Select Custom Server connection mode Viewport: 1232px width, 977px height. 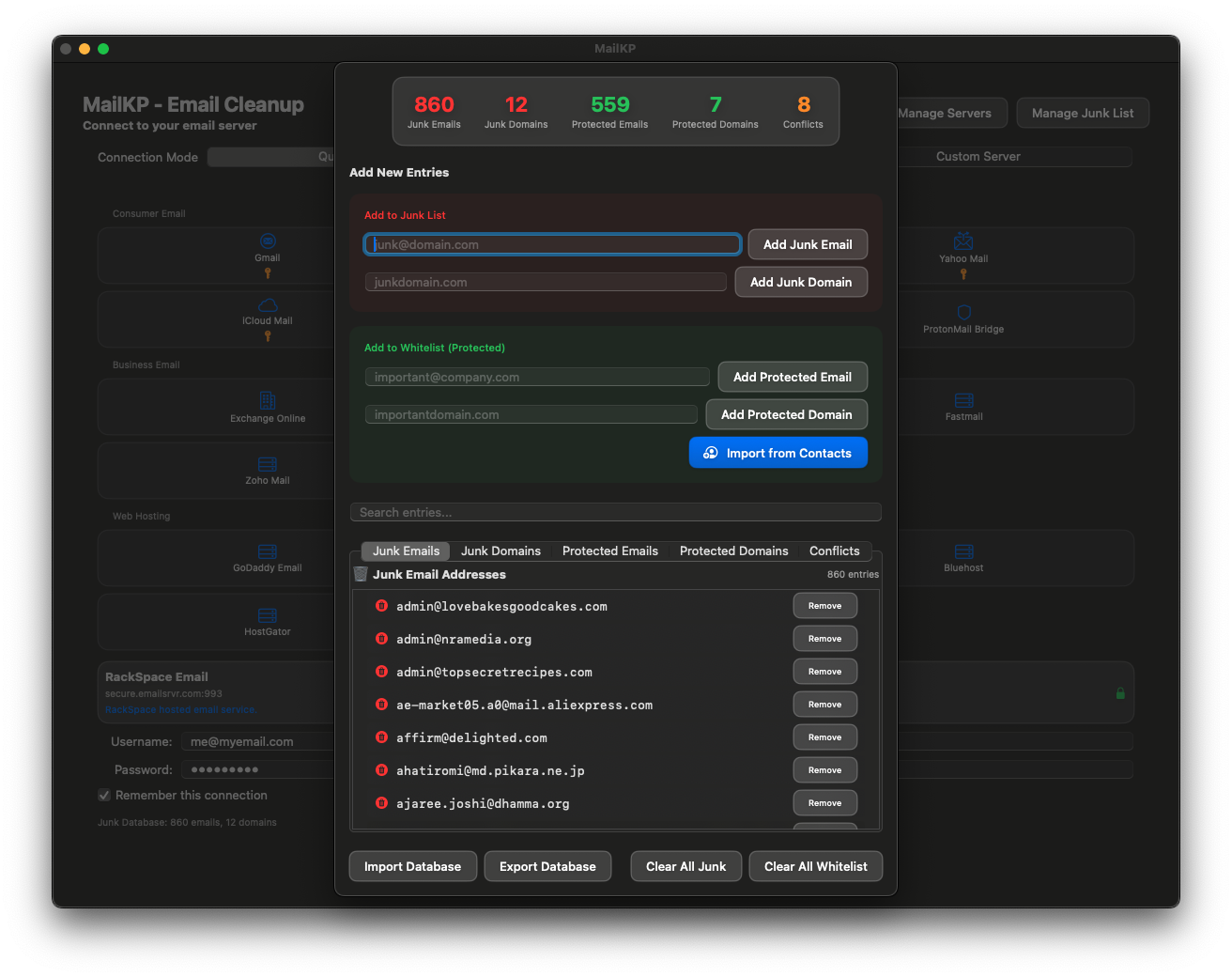[978, 157]
